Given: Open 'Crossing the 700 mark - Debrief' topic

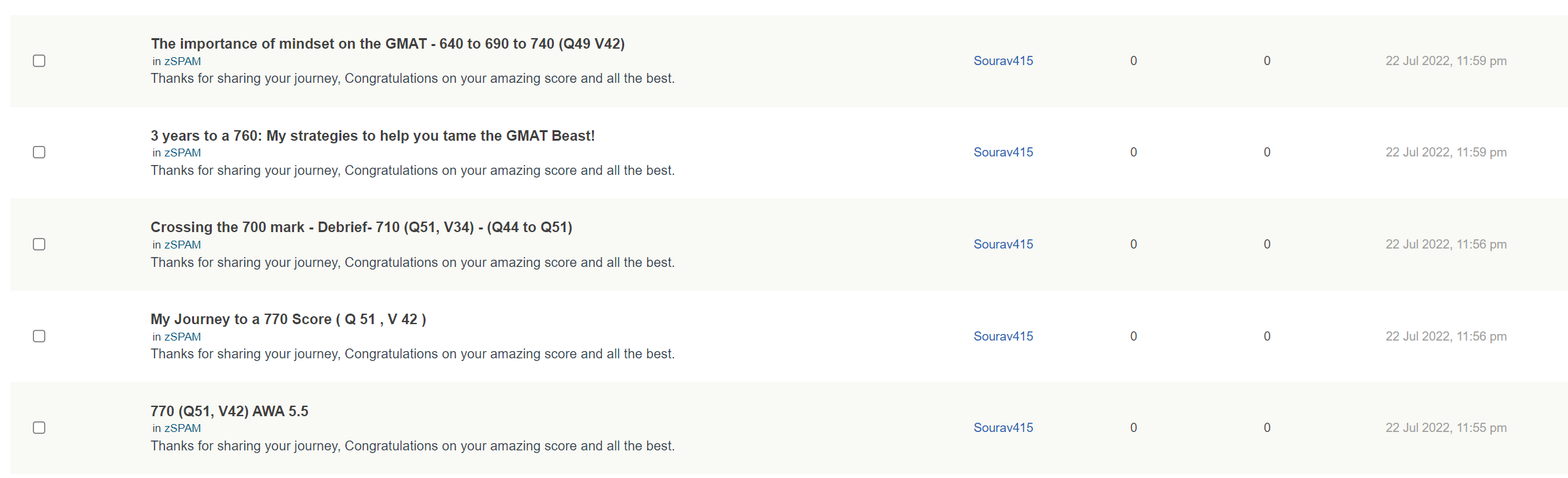Looking at the screenshot, I should point(361,227).
